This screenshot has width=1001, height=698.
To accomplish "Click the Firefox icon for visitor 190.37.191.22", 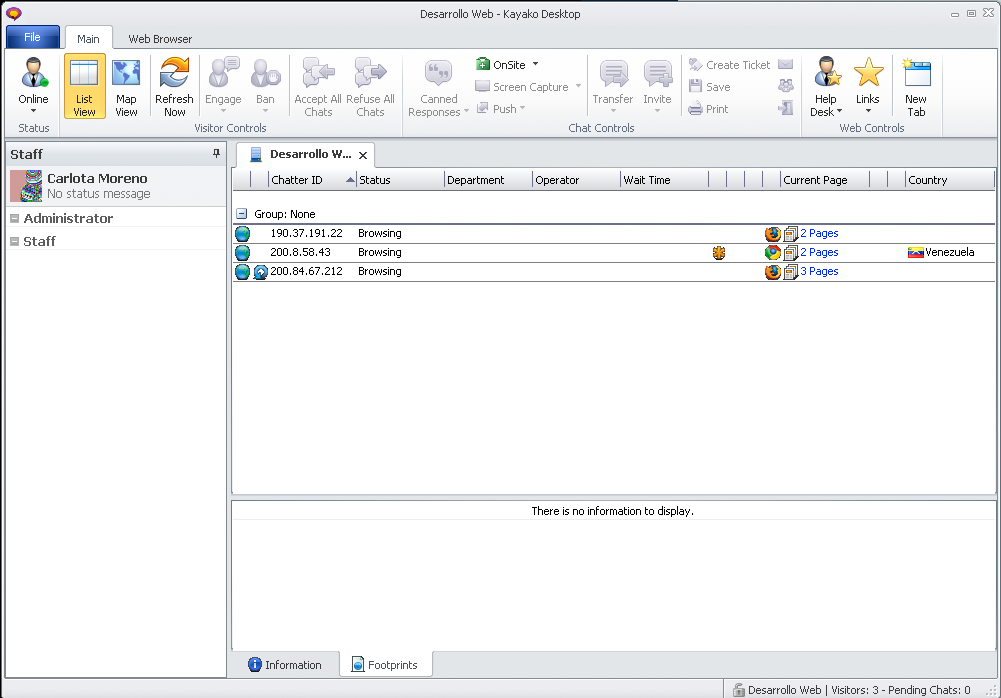I will tap(772, 234).
